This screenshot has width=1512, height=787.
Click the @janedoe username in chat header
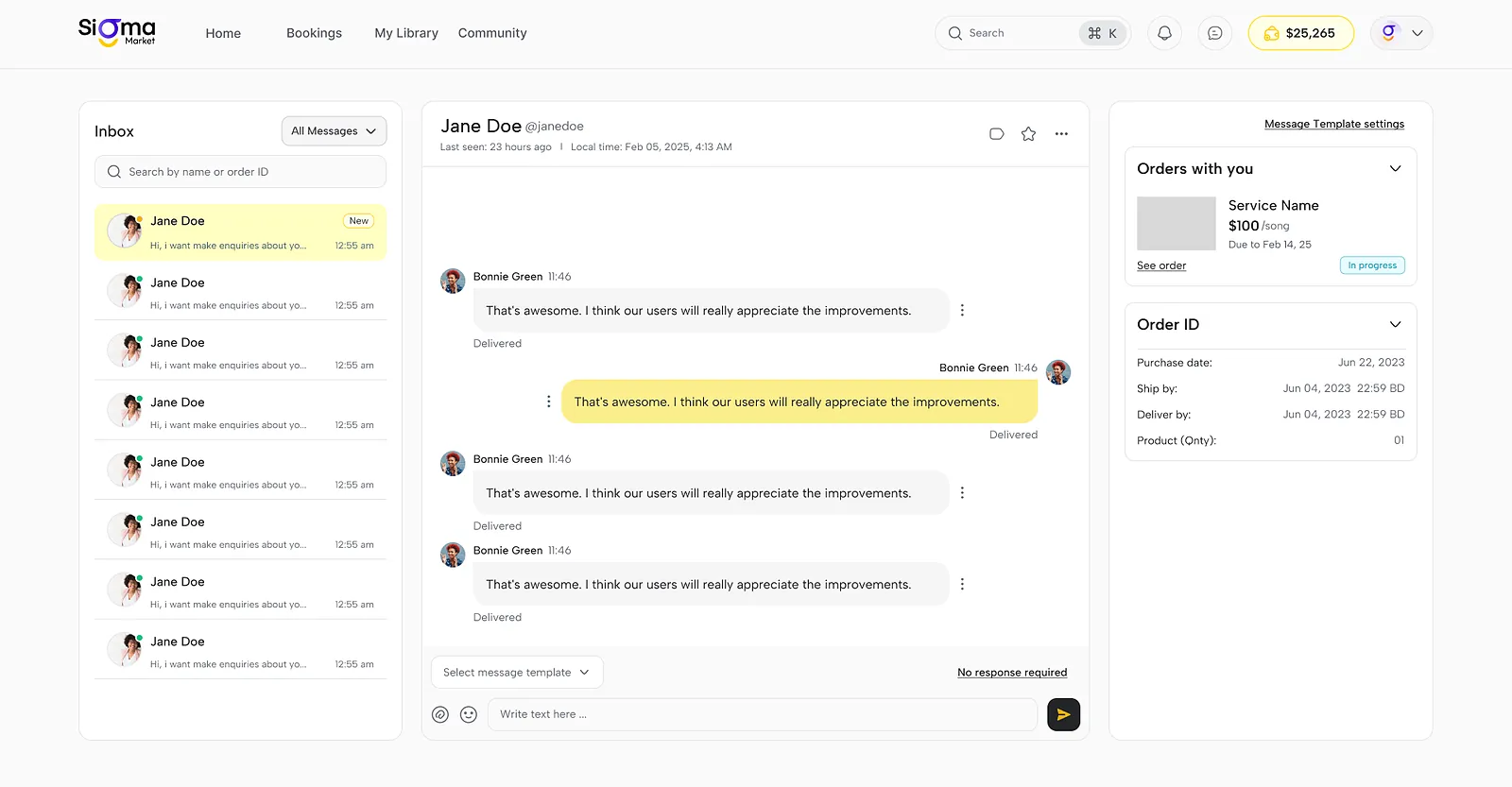click(x=555, y=127)
